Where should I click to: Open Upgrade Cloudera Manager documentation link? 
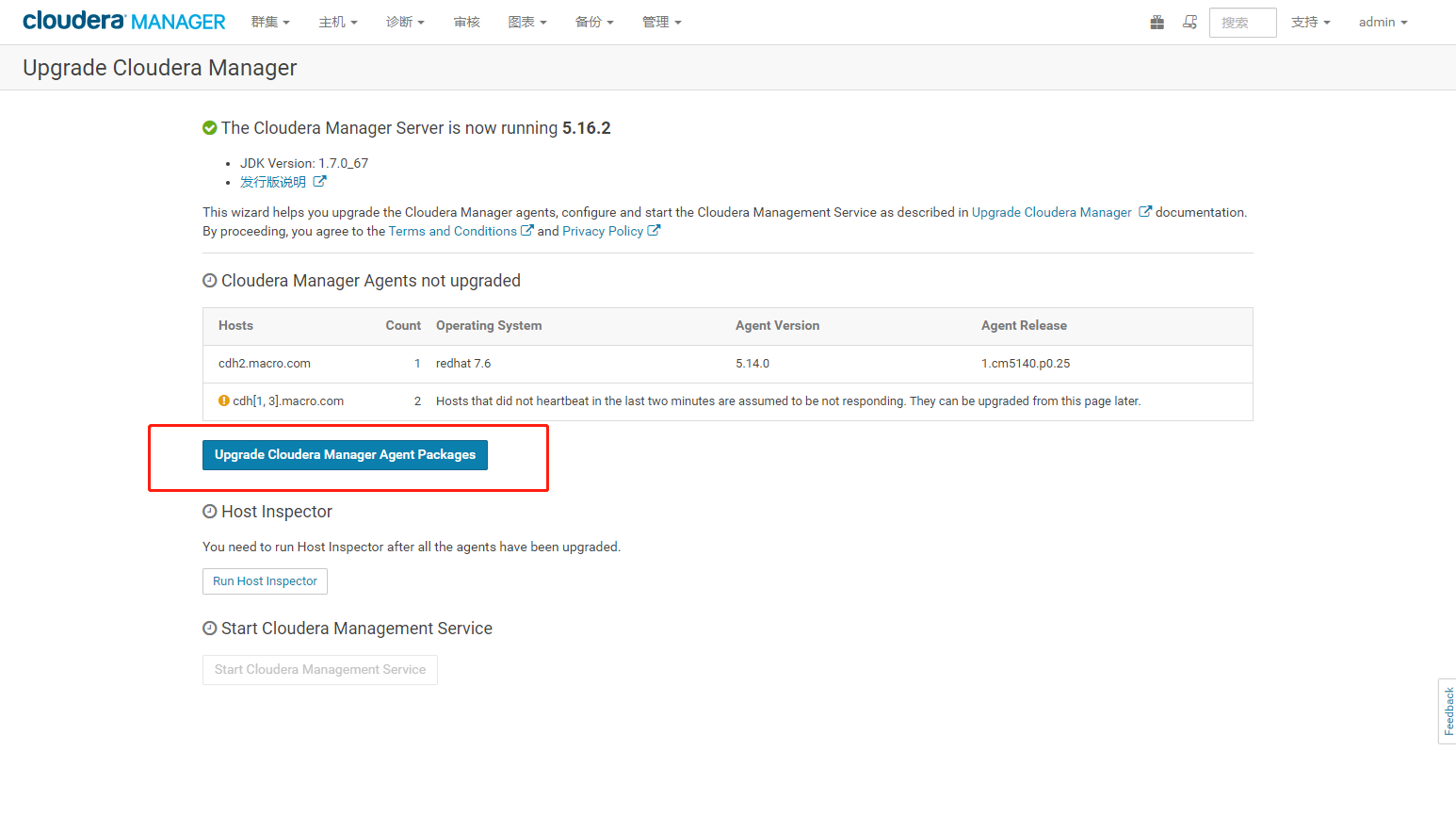1052,212
